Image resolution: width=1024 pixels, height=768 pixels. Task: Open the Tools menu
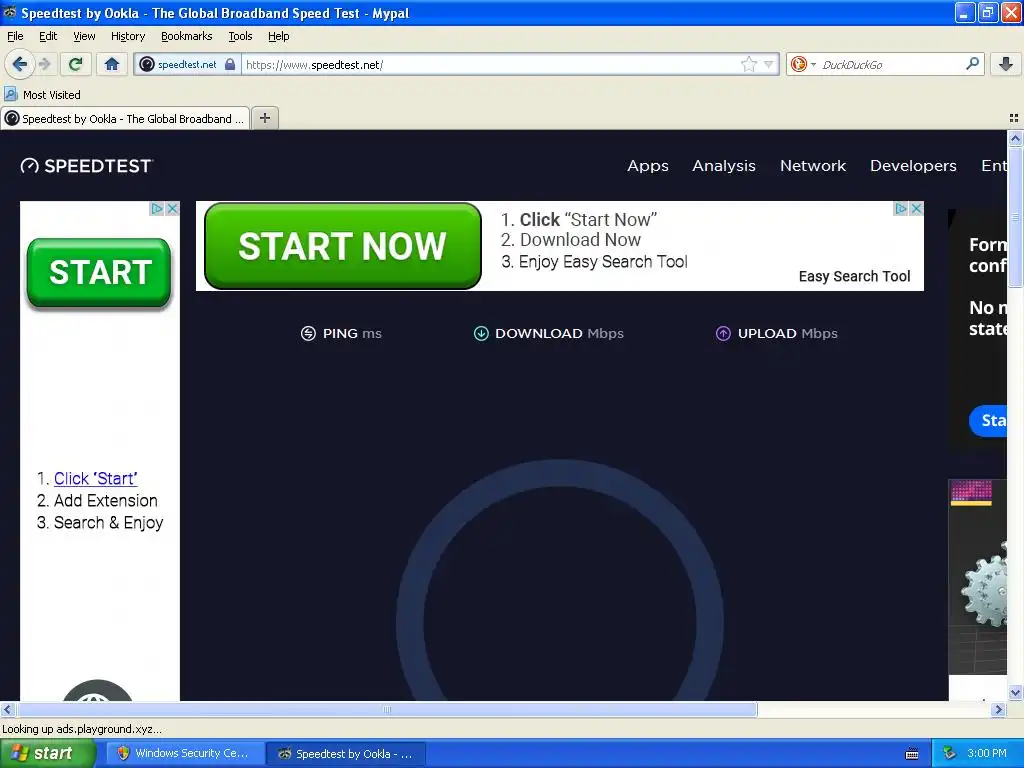(x=240, y=36)
